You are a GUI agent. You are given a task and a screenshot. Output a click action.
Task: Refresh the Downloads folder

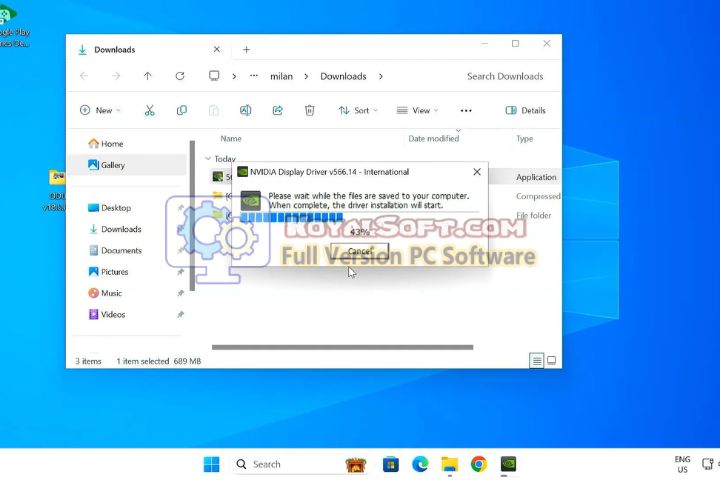(x=180, y=76)
